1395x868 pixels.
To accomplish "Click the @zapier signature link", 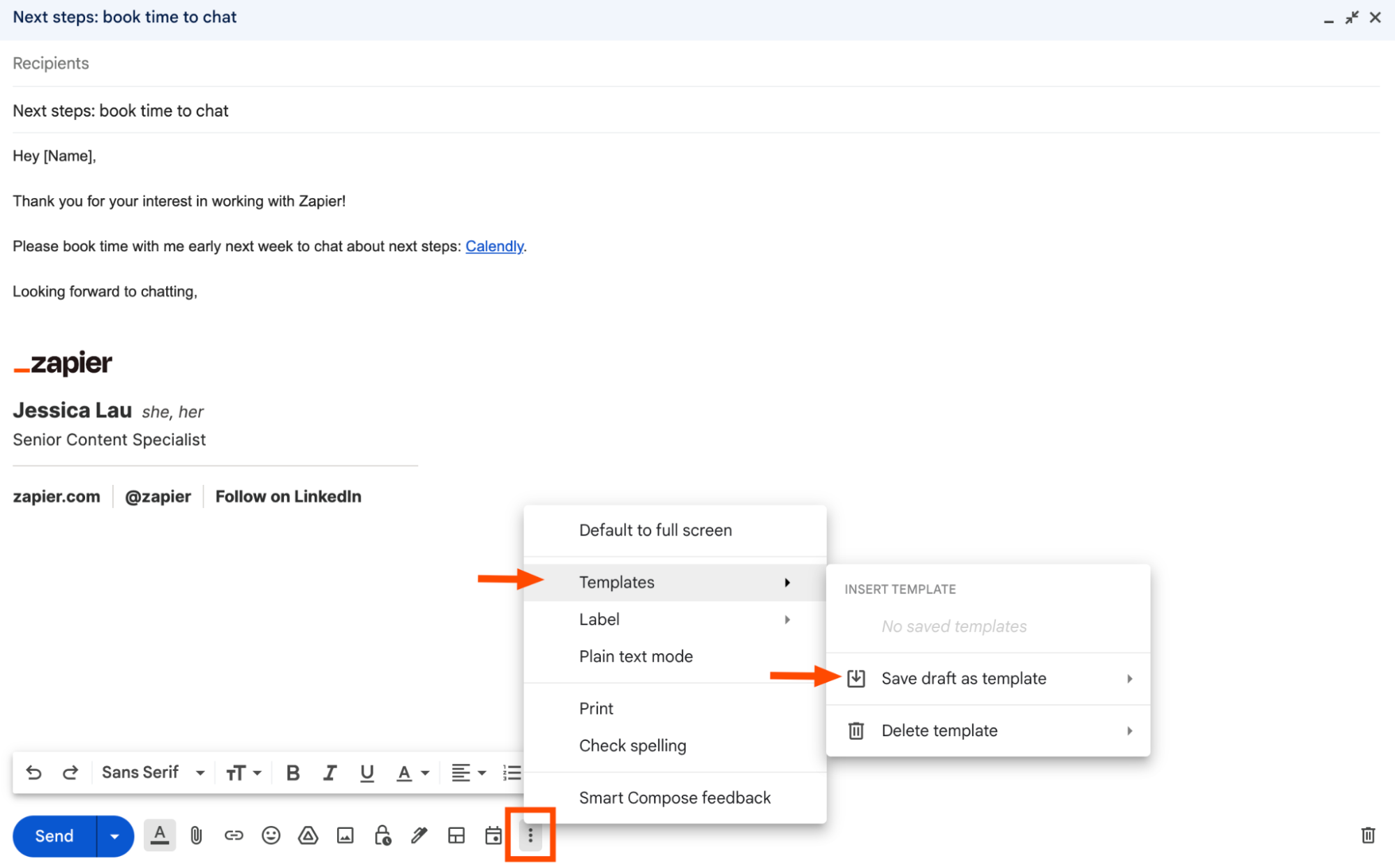I will 158,496.
